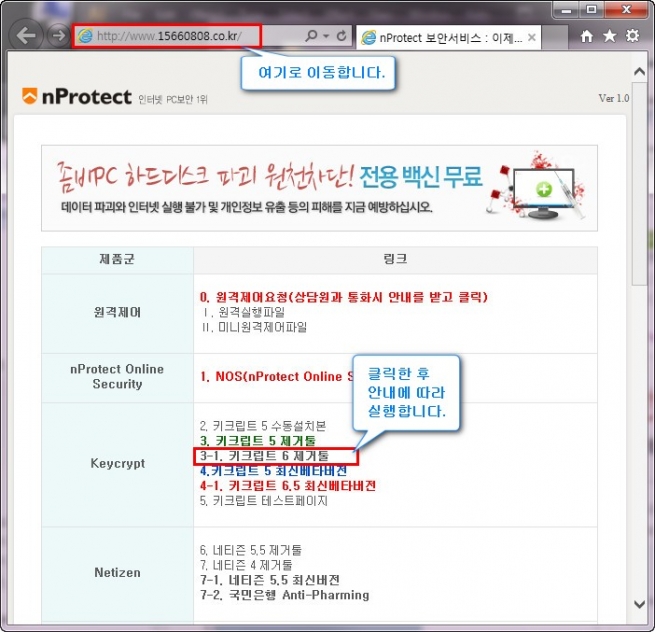Open the 7-2. 국민은행 Anti-Pharming link

pyautogui.click(x=284, y=595)
